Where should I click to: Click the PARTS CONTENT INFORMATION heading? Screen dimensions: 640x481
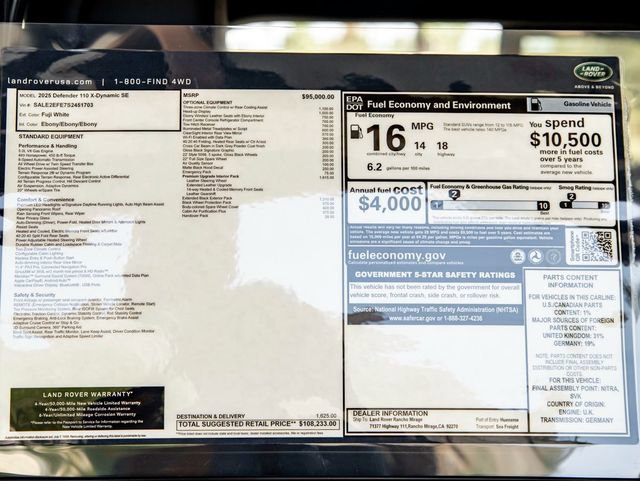[570, 281]
